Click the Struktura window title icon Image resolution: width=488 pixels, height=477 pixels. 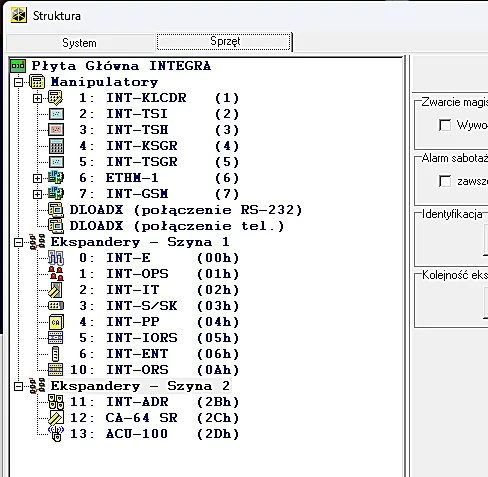tap(19, 15)
